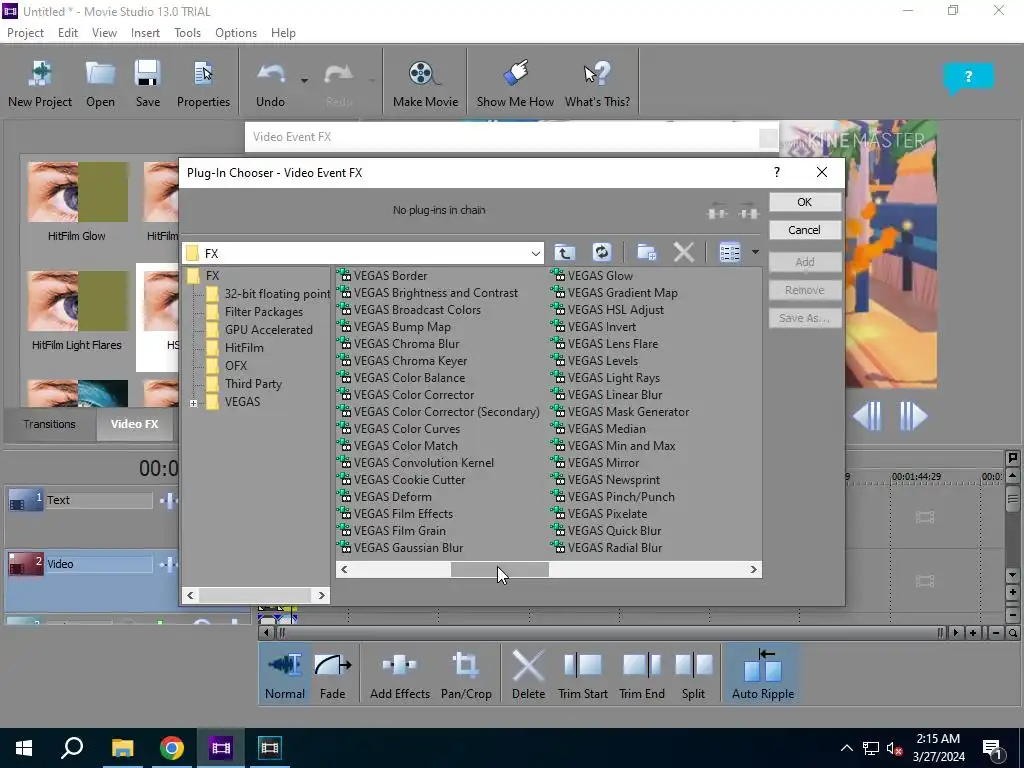Click right arrow of plug-in list scrollbar
Screen dimensions: 1024x768
(753, 569)
